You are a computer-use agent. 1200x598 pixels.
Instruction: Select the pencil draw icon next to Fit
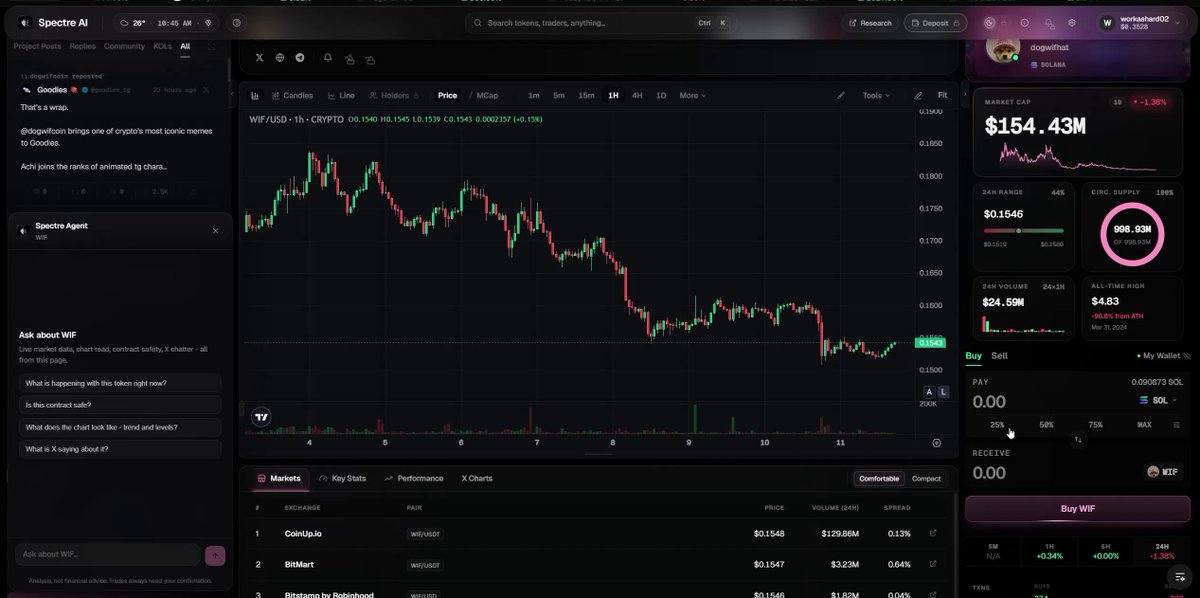[x=918, y=96]
